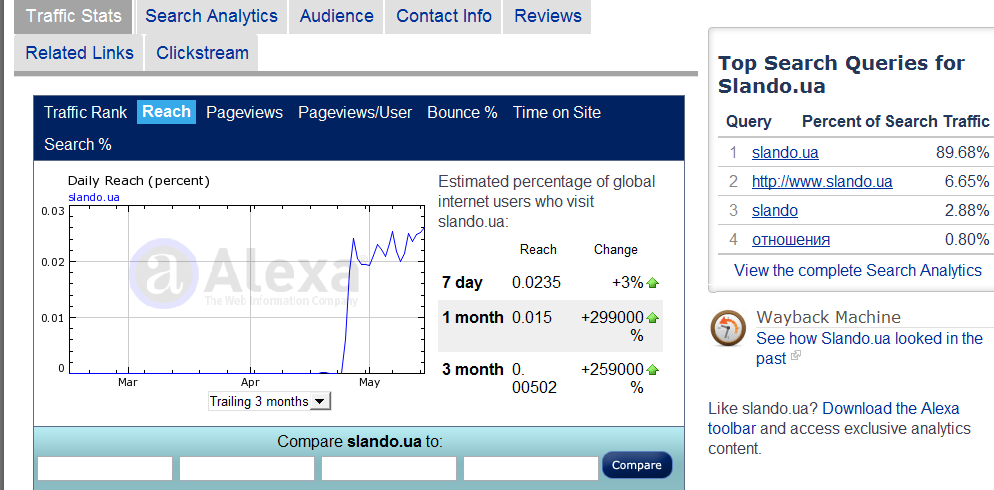Click the external link icon after 'past'

pos(796,357)
